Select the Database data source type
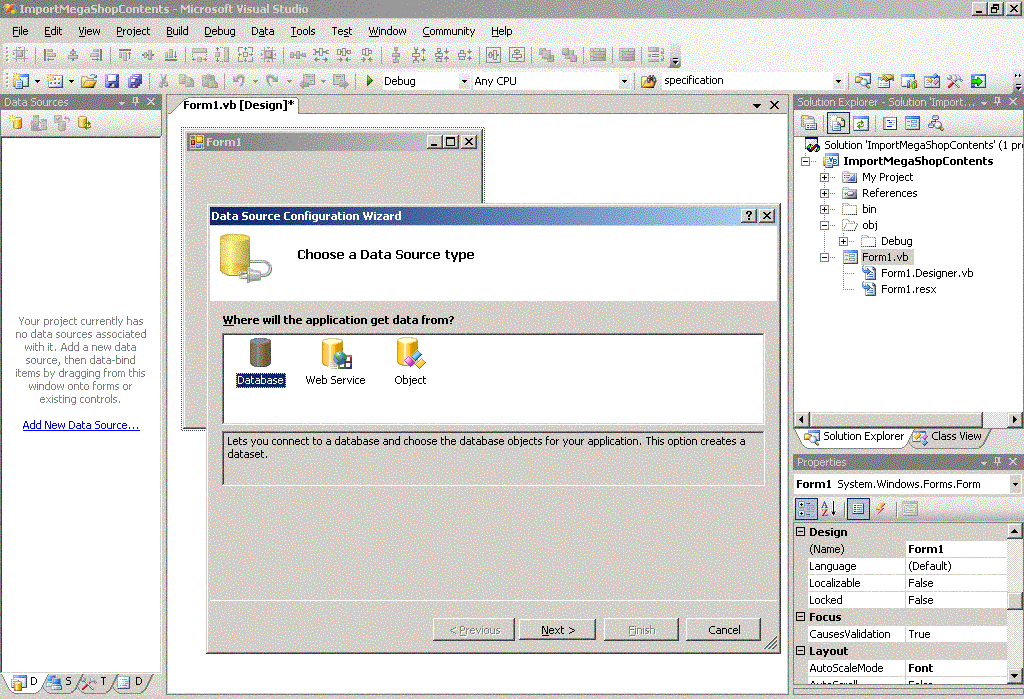Viewport: 1024px width, 699px height. 261,363
